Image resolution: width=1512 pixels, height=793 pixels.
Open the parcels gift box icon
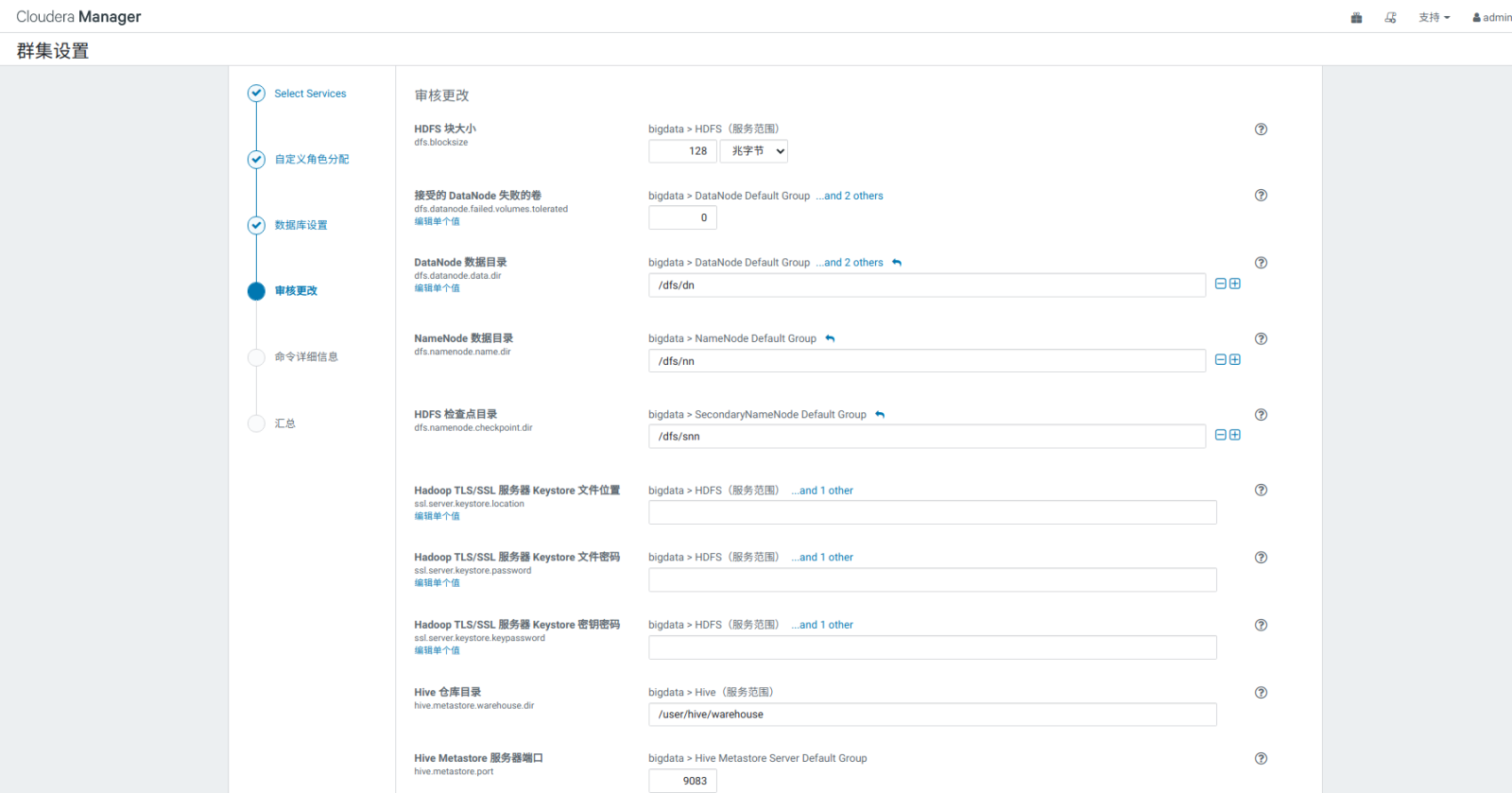tap(1356, 17)
